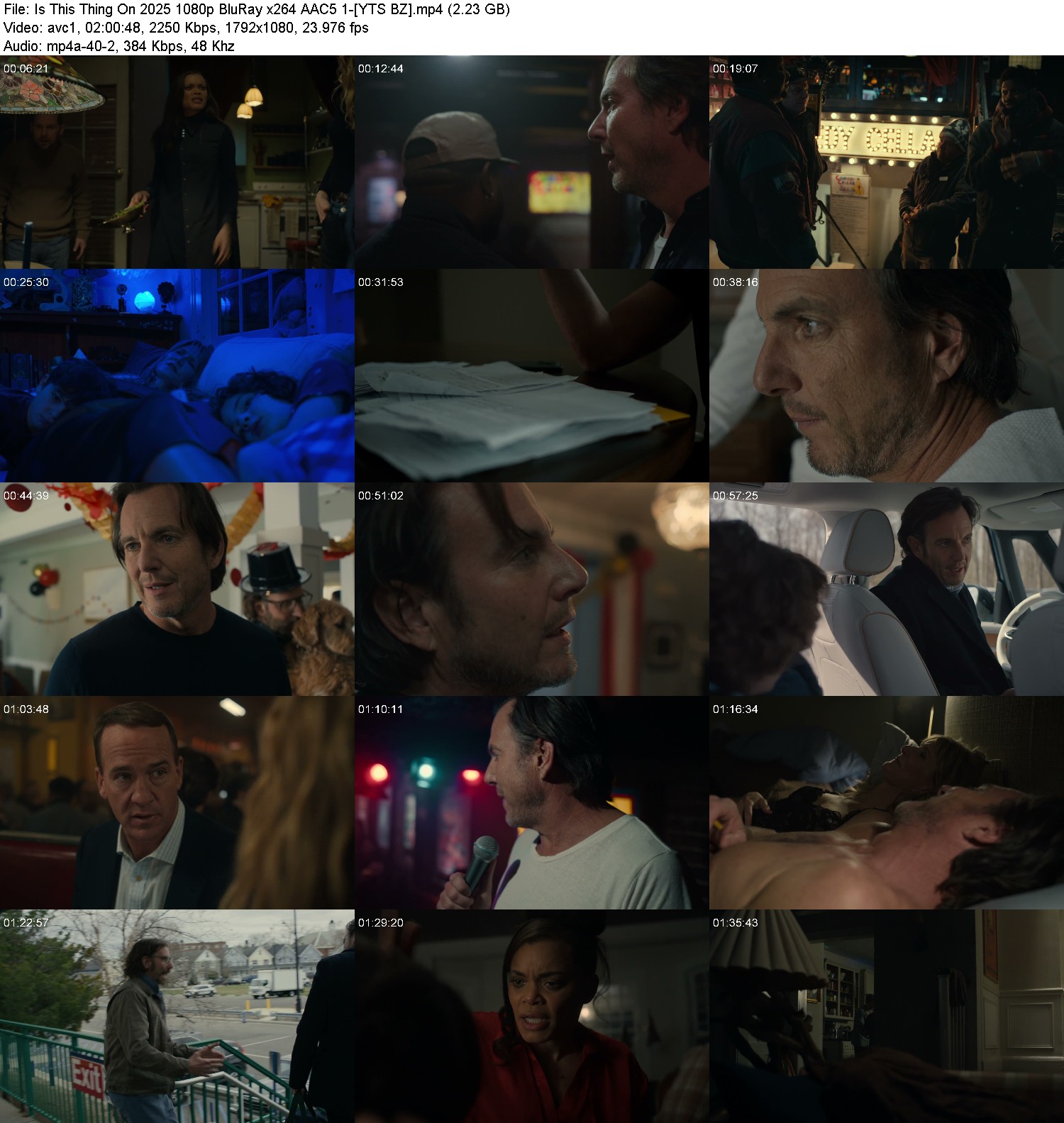Click the Video info line with avc1
Screen dimensions: 1064x1123
point(186,28)
